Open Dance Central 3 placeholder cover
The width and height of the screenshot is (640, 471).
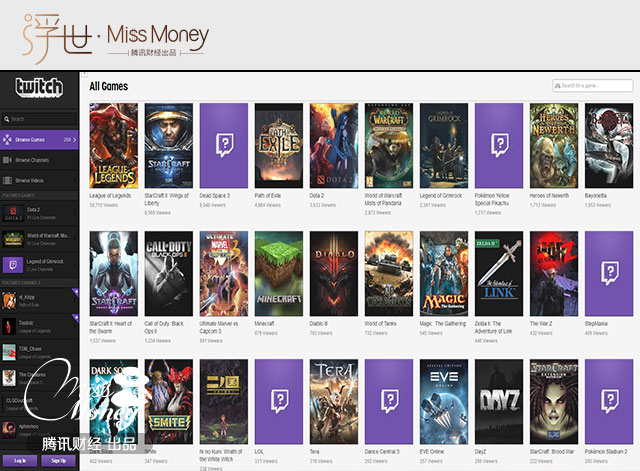click(x=389, y=402)
